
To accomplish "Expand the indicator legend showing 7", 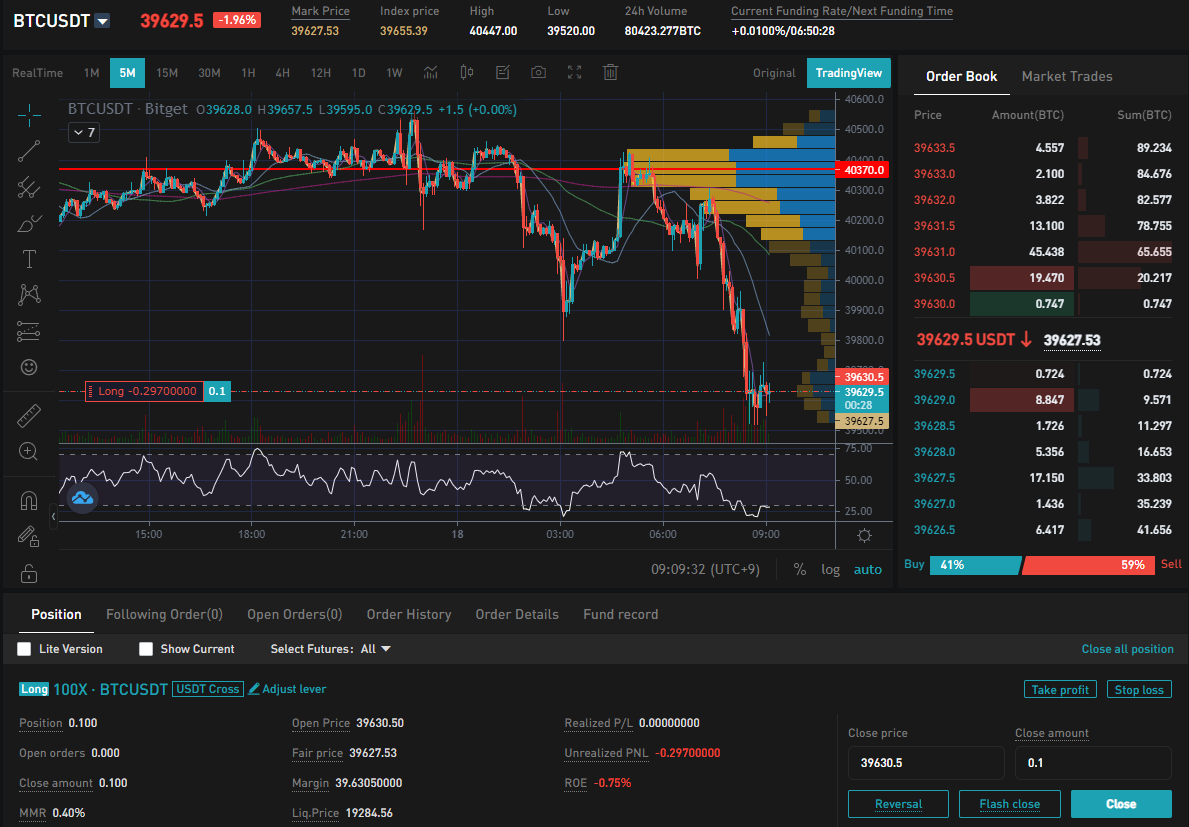I will 83,133.
